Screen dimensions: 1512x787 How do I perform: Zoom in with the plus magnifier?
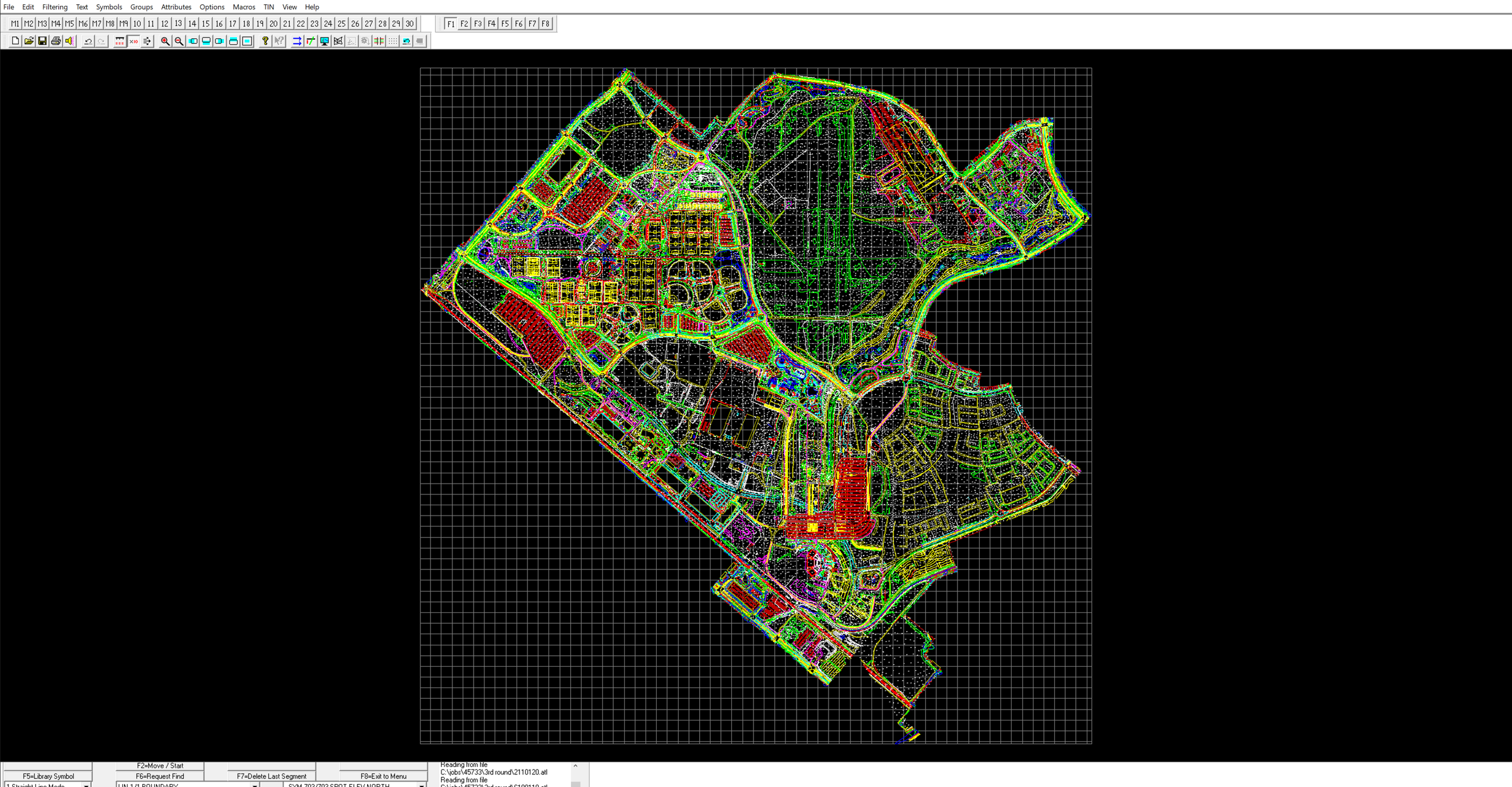[165, 41]
